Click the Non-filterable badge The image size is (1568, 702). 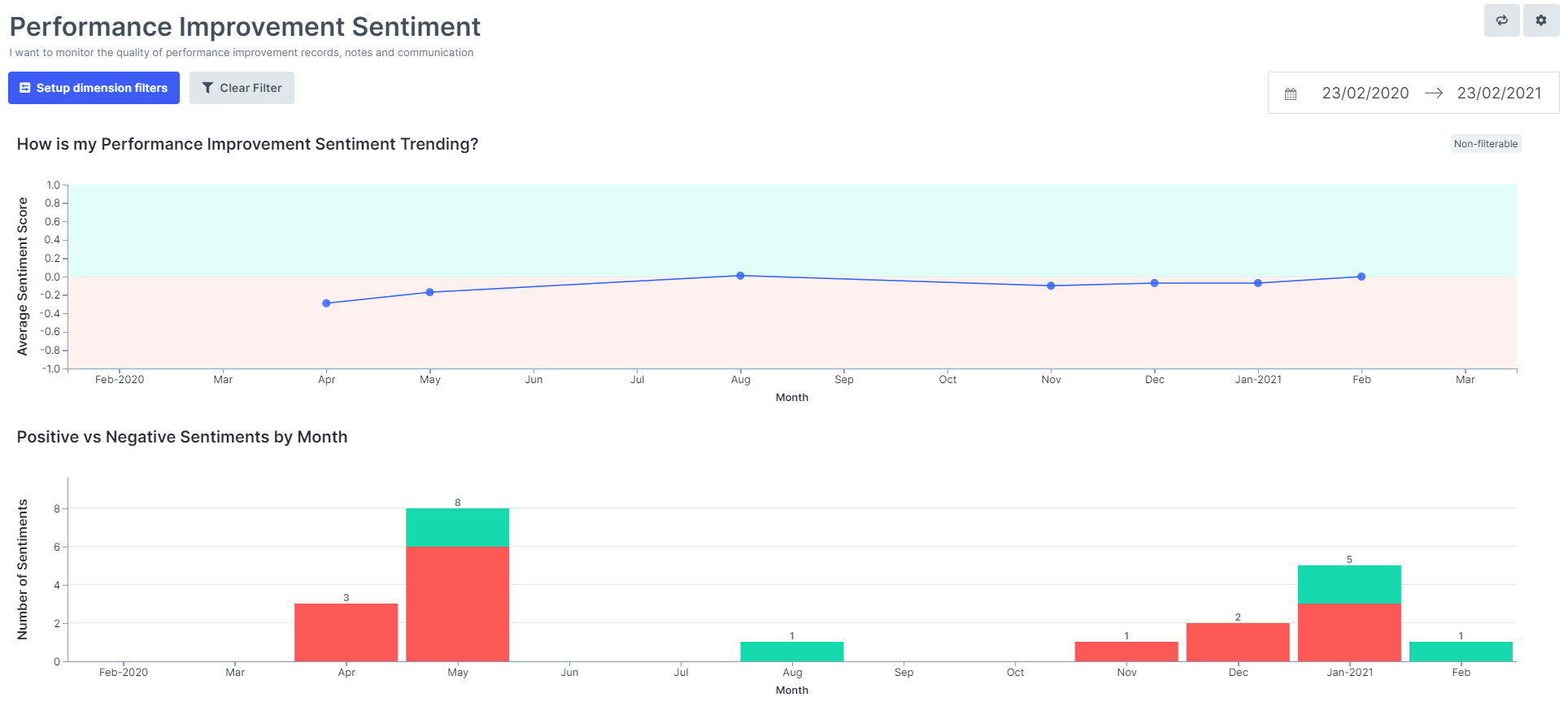click(x=1485, y=144)
